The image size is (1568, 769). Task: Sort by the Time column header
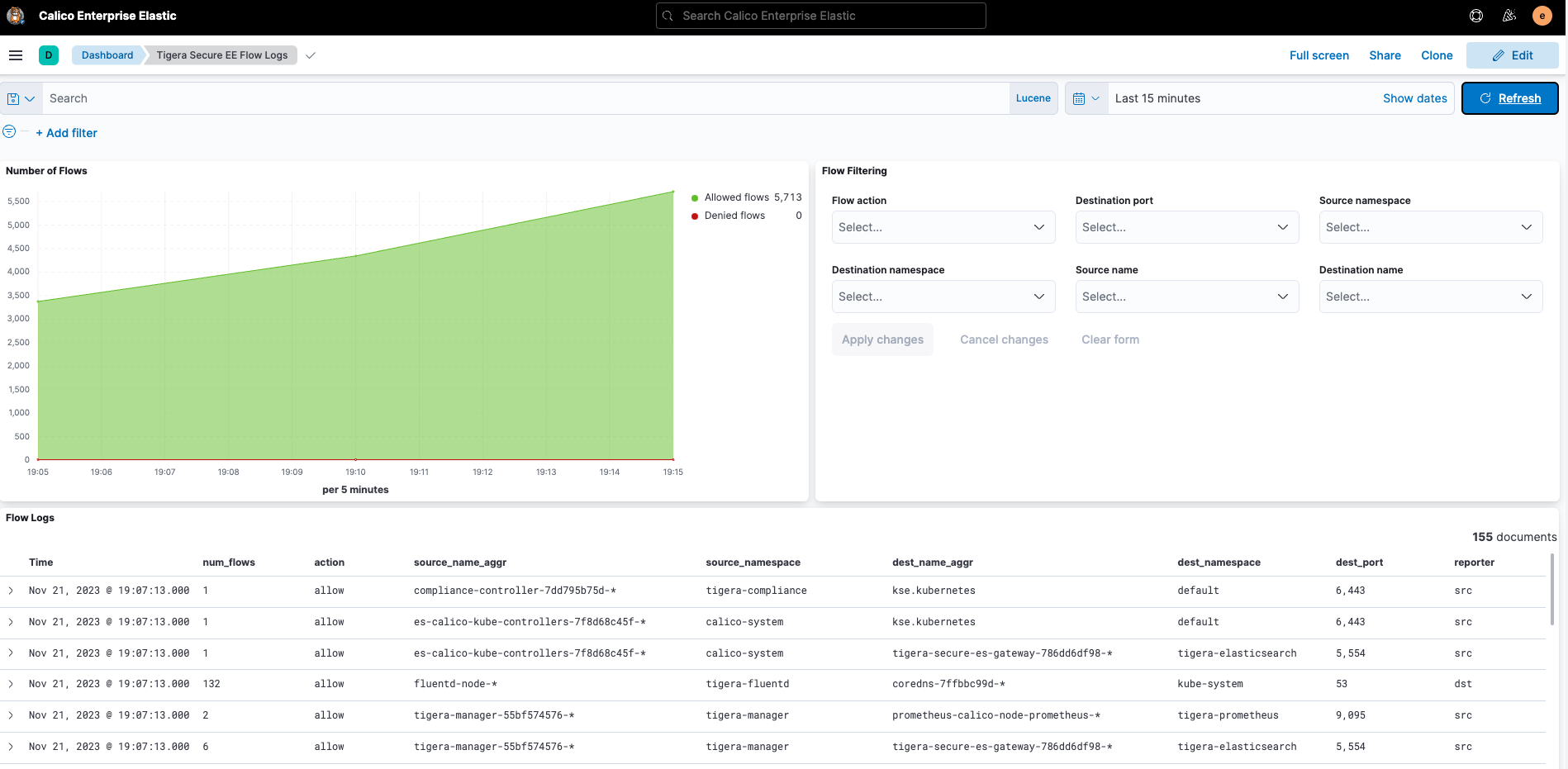click(40, 563)
